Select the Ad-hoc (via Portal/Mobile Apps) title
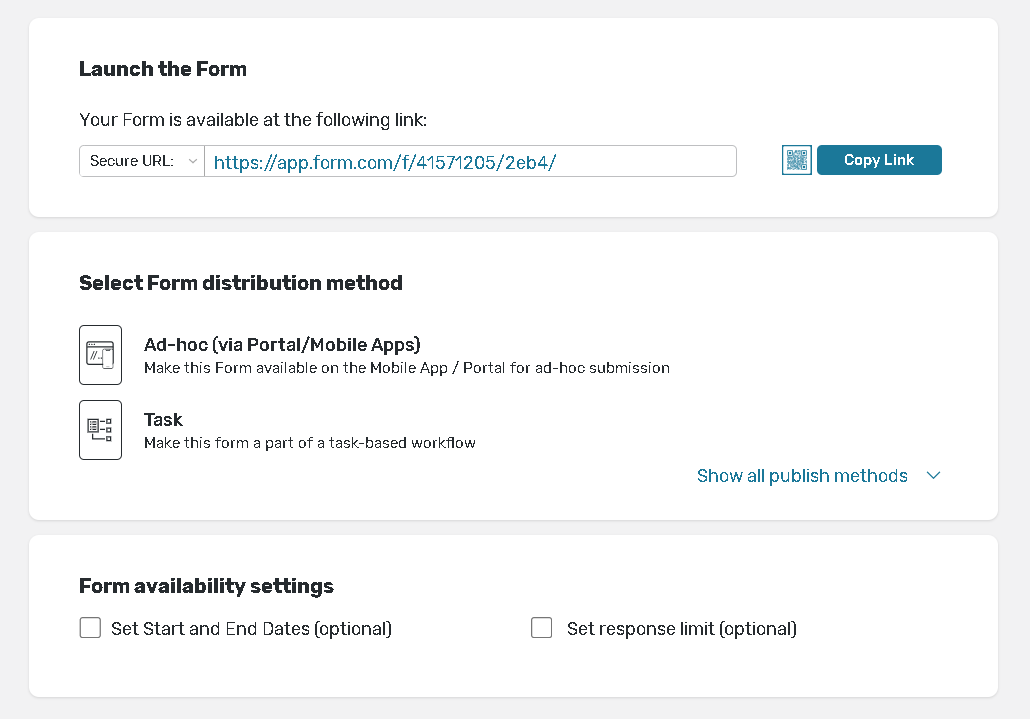 click(x=282, y=345)
